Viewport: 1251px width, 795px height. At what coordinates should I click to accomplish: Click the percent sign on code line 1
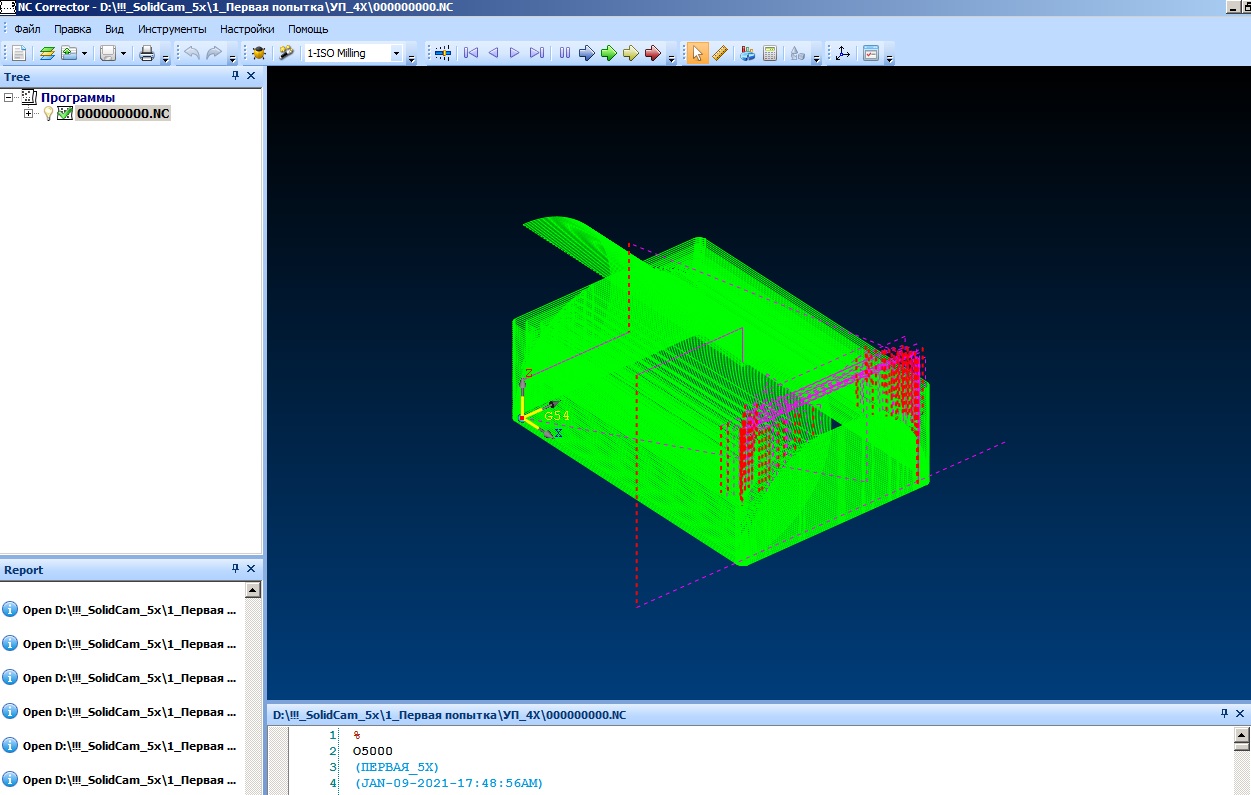pyautogui.click(x=357, y=735)
